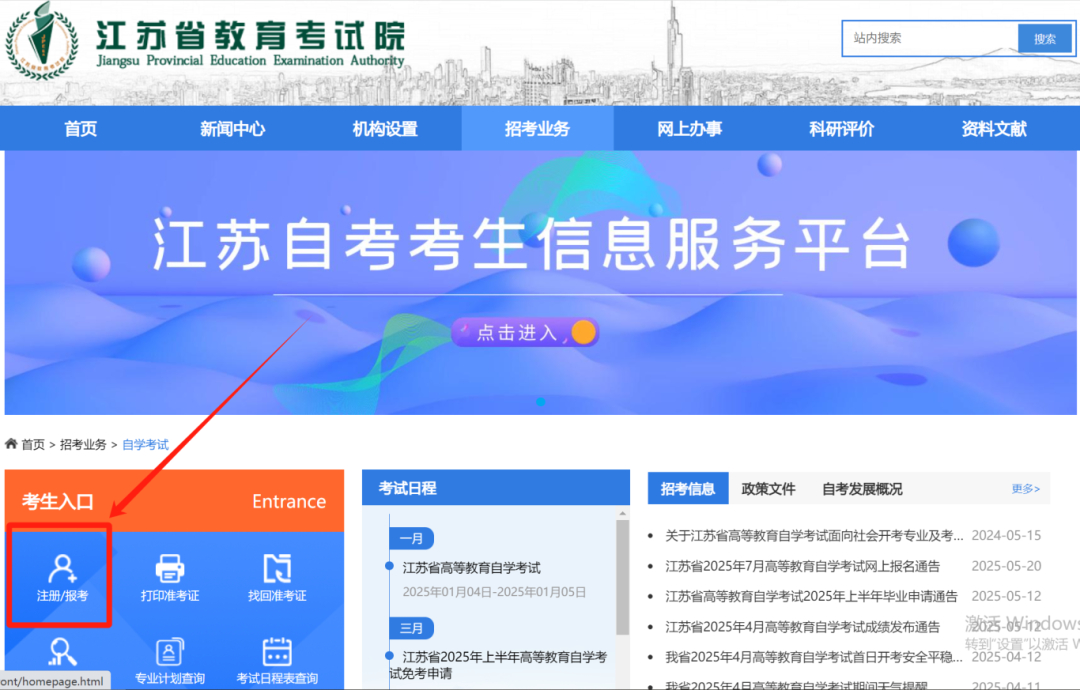
Task: Click the 江苏自考考生信息服务平台 banner title
Action: click(531, 244)
